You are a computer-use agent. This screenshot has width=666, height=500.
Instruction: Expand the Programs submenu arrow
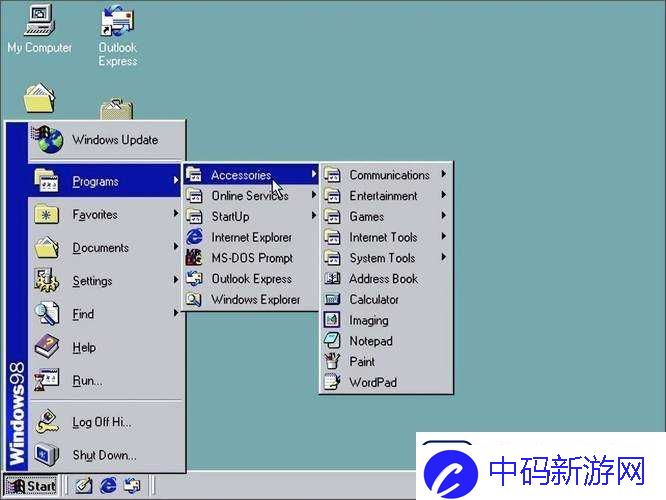(176, 180)
